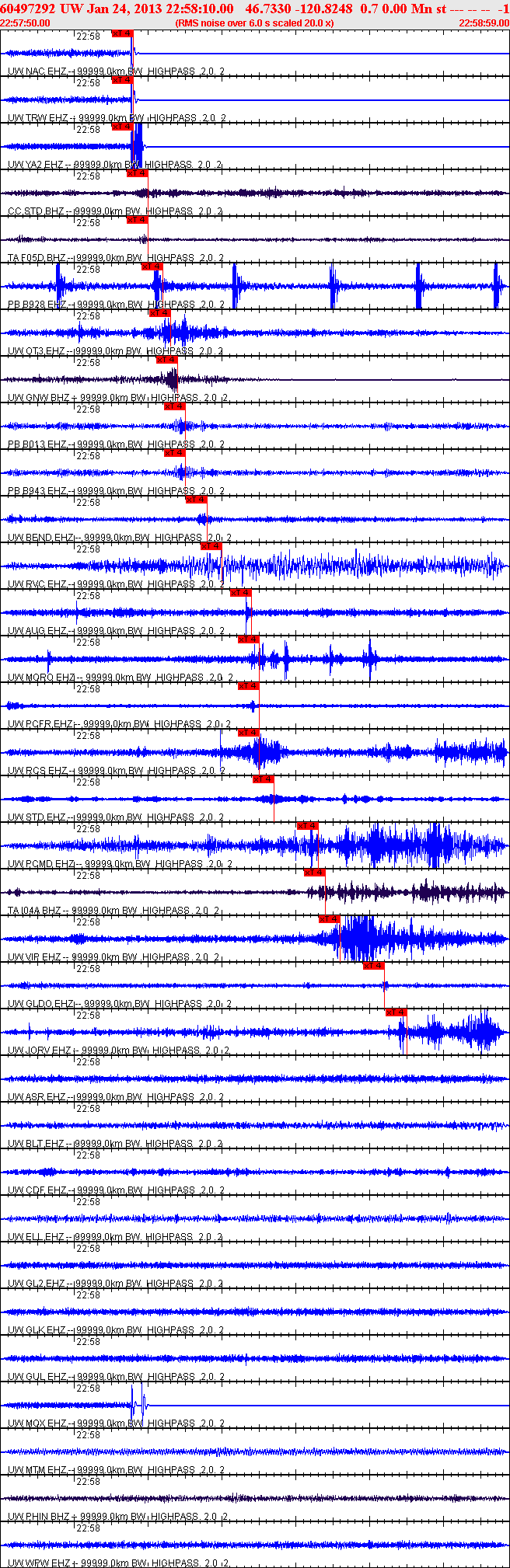Click the pick marker on F05D trace
The image size is (510, 1568).
coord(137,220)
